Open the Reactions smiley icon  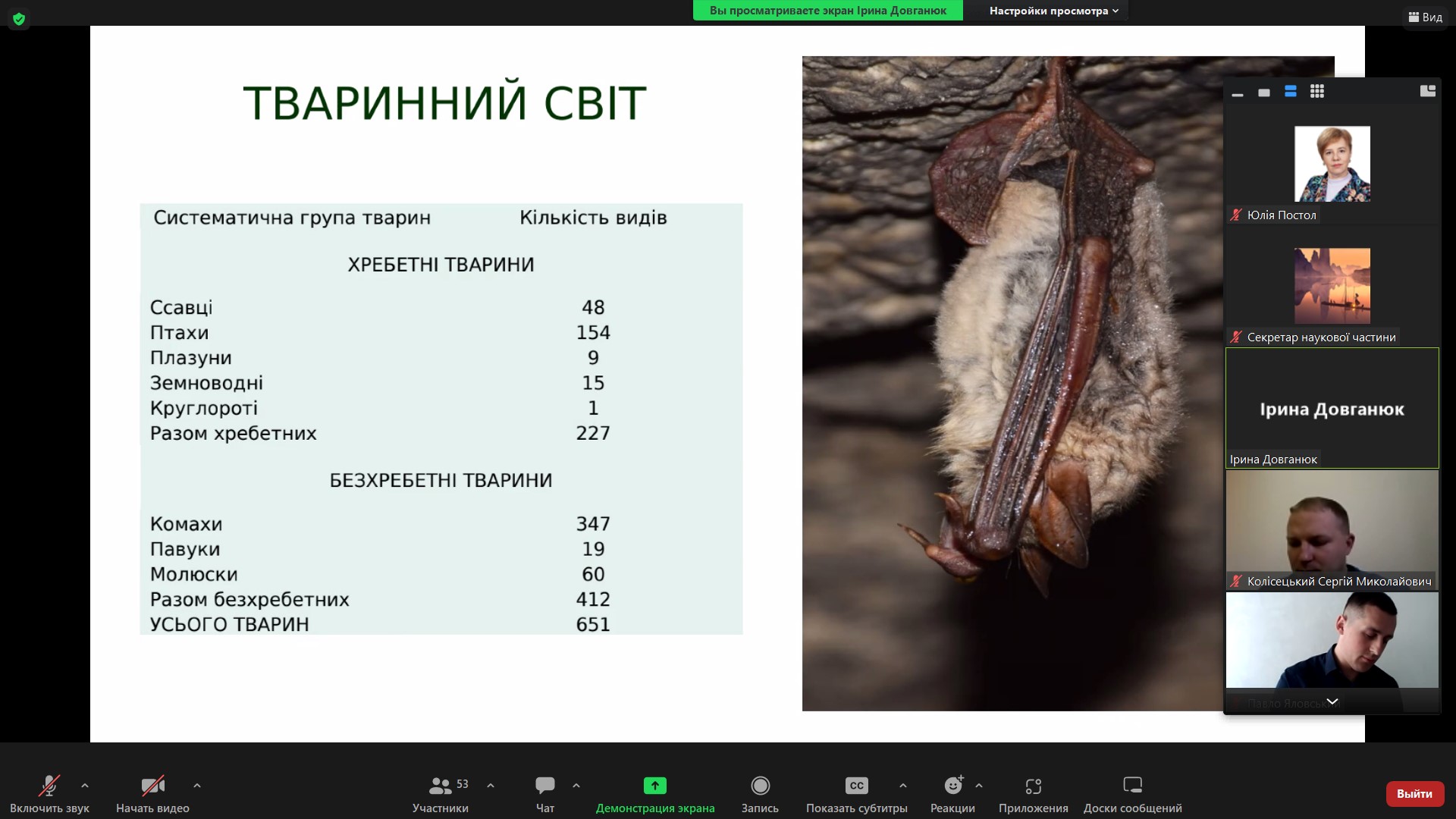[952, 786]
